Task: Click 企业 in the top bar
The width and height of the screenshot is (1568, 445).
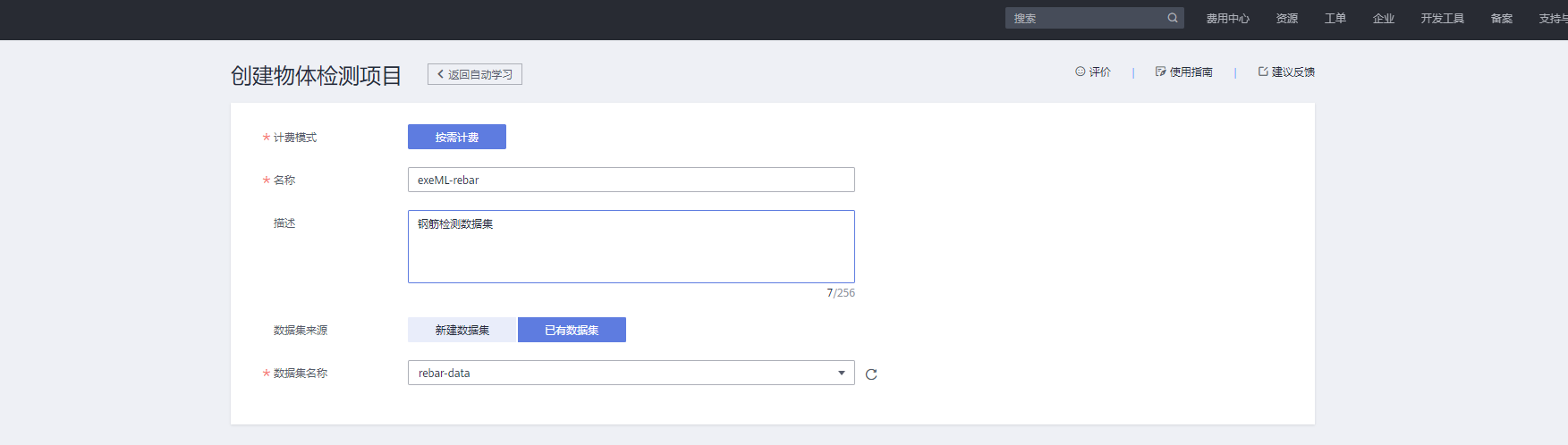Action: [1383, 18]
